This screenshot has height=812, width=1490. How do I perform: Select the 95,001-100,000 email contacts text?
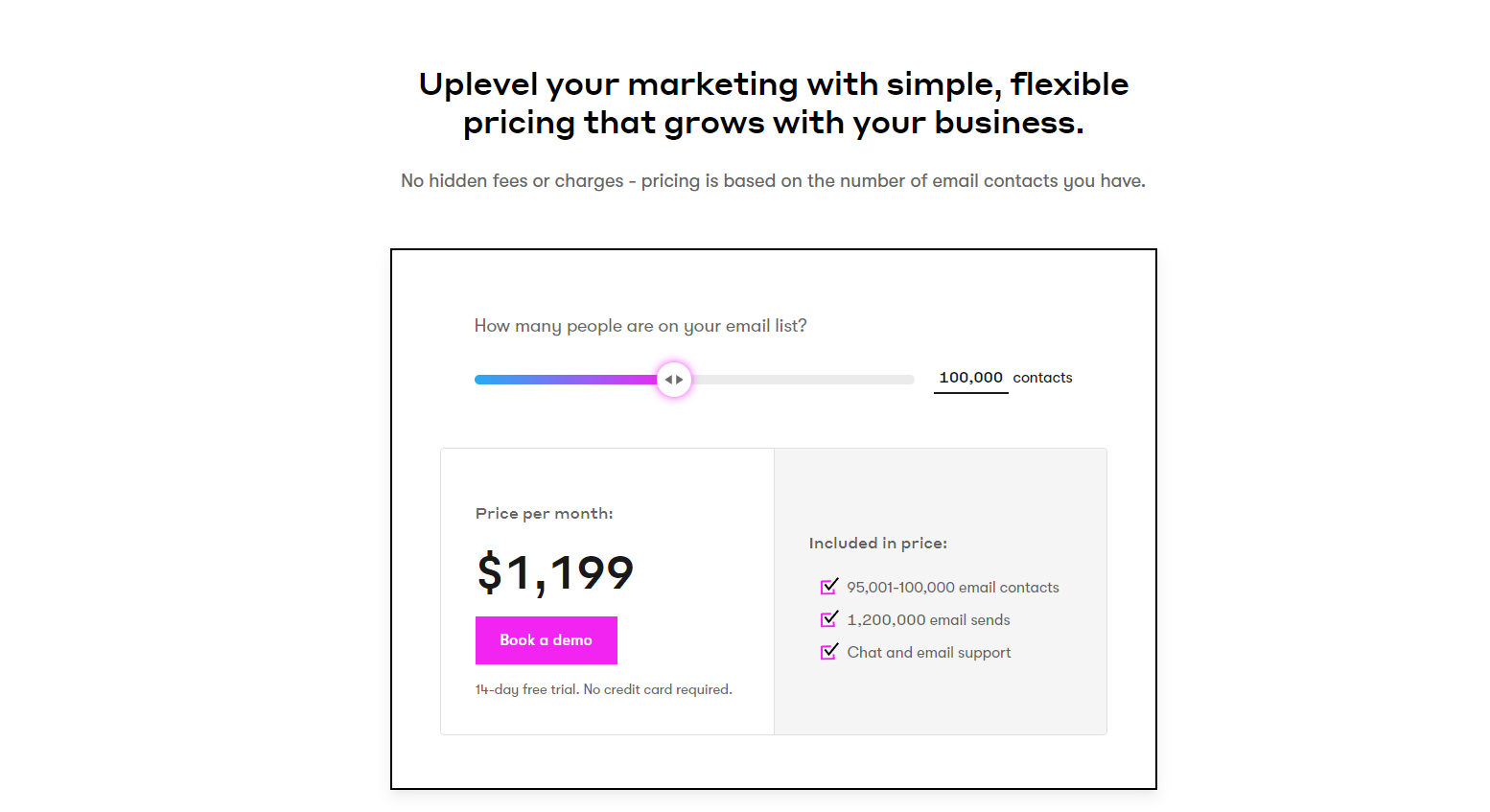[x=952, y=588]
